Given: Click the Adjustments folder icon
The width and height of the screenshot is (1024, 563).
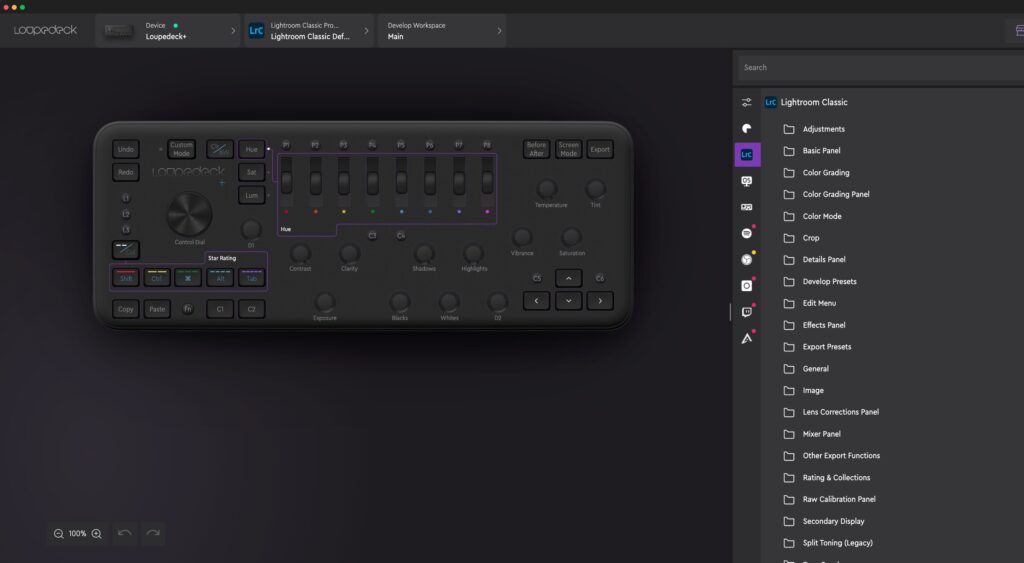Looking at the screenshot, I should [789, 129].
